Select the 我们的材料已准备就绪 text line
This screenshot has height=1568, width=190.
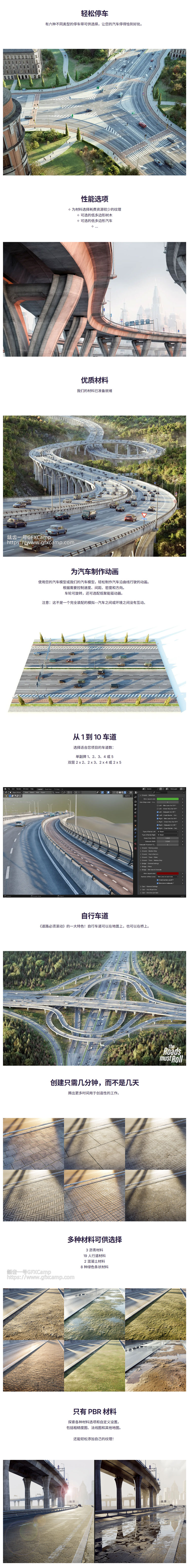[95, 391]
